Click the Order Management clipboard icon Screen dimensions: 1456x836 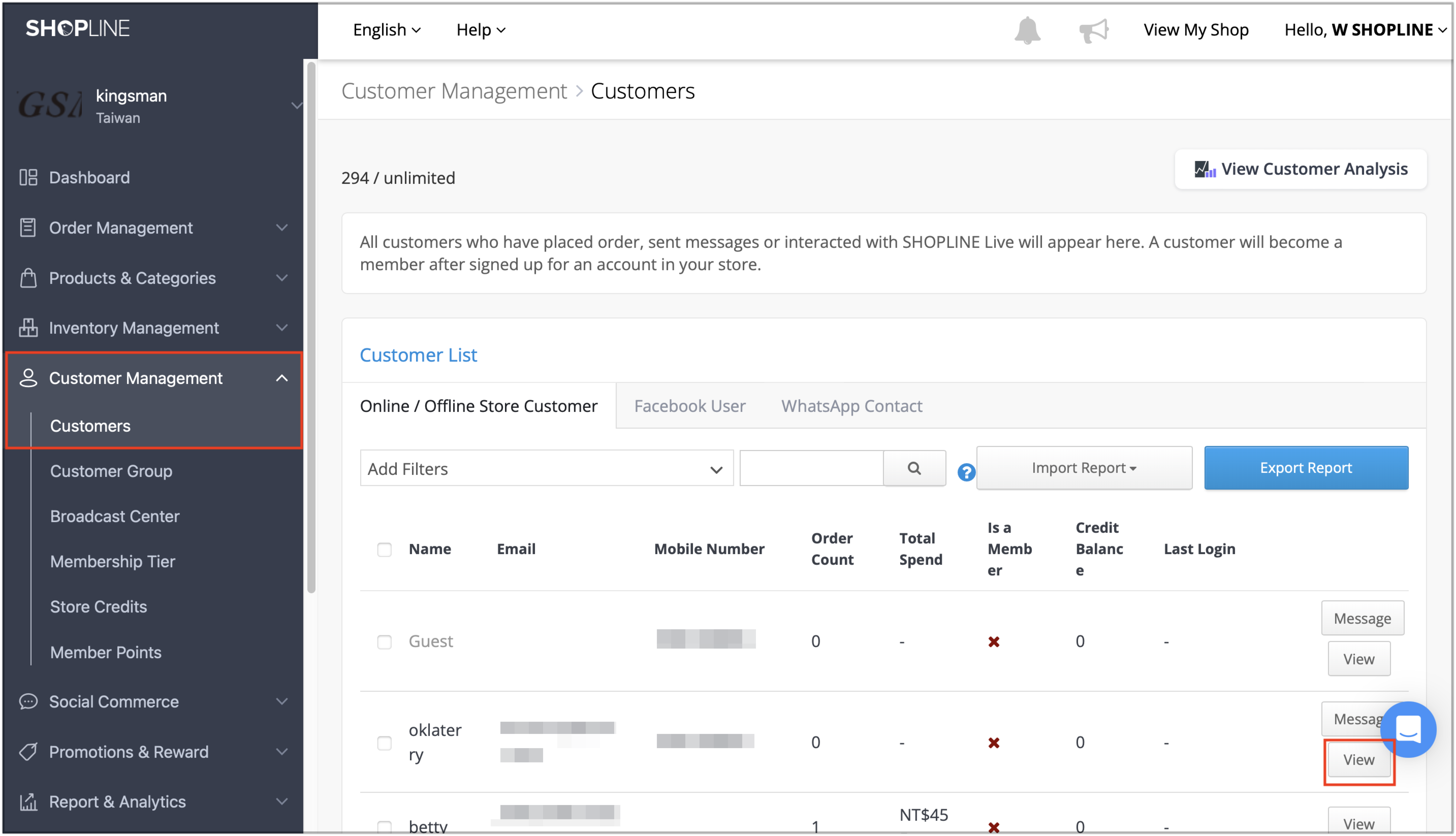click(x=27, y=227)
